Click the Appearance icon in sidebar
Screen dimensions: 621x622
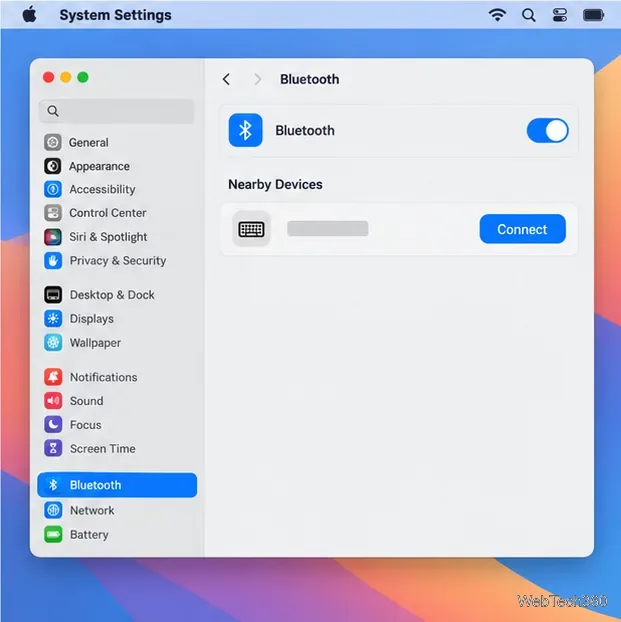(53, 166)
